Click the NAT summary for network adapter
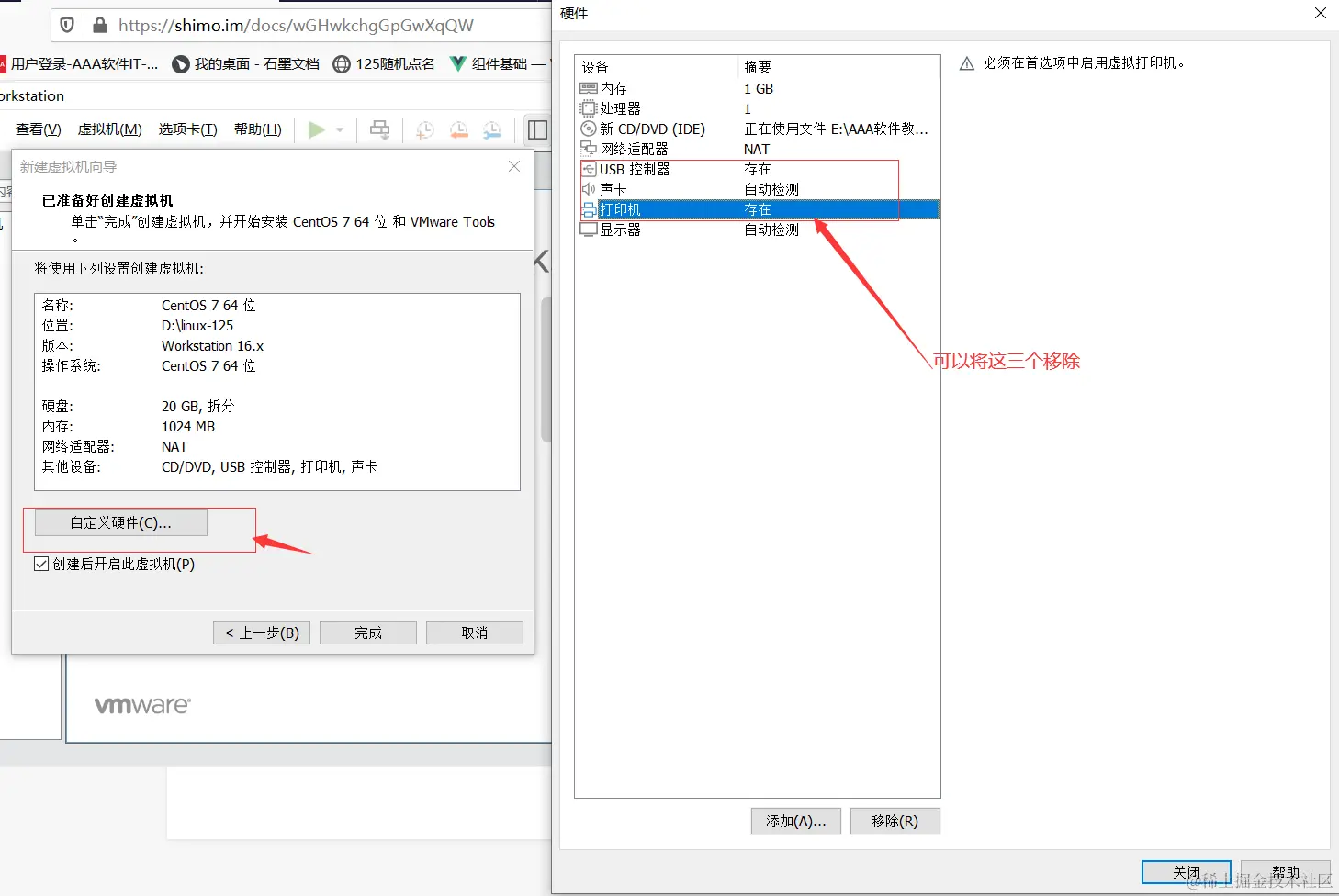Viewport: 1339px width, 896px height. tap(757, 149)
